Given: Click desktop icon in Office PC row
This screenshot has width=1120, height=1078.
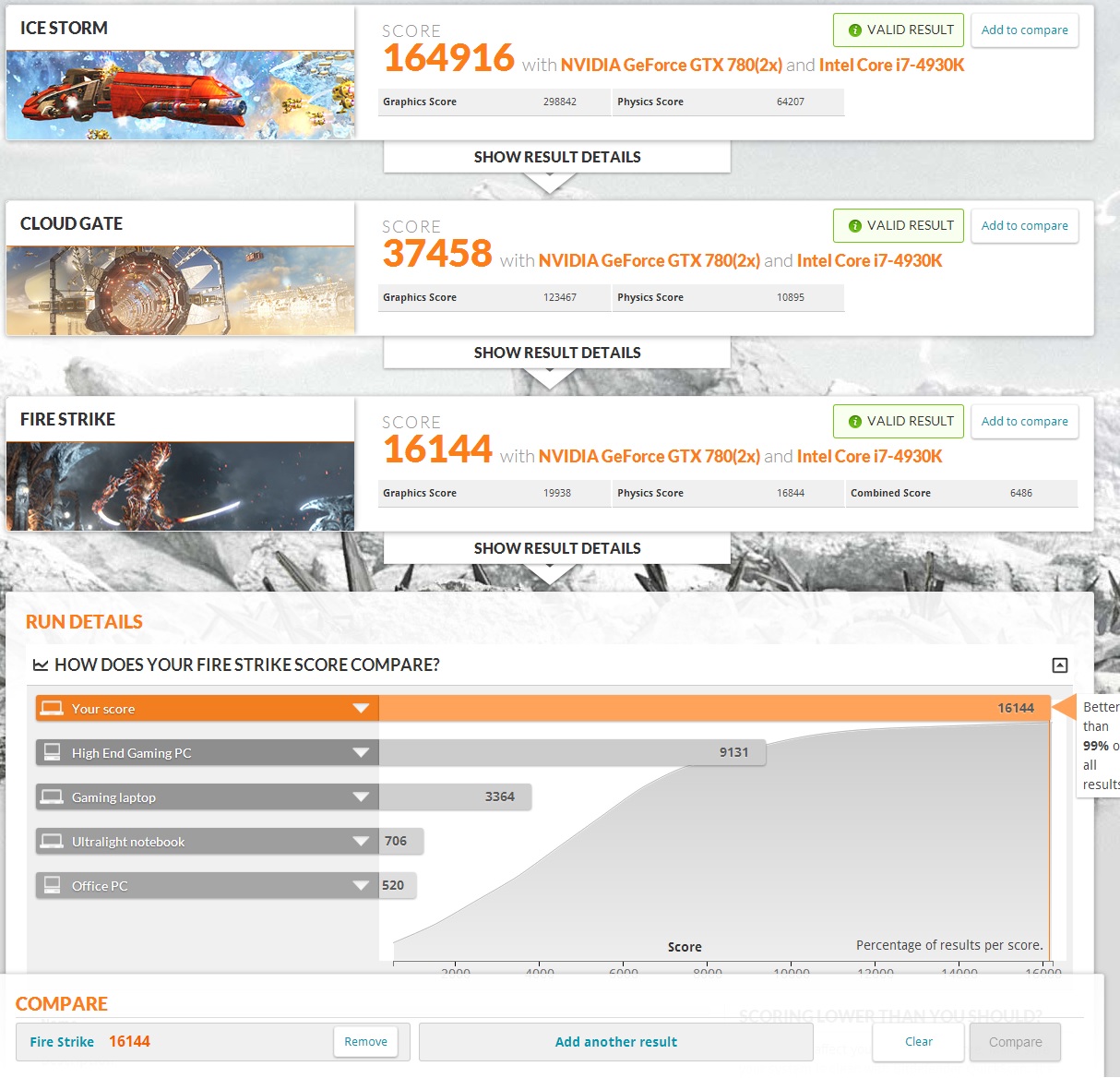Looking at the screenshot, I should [x=53, y=884].
